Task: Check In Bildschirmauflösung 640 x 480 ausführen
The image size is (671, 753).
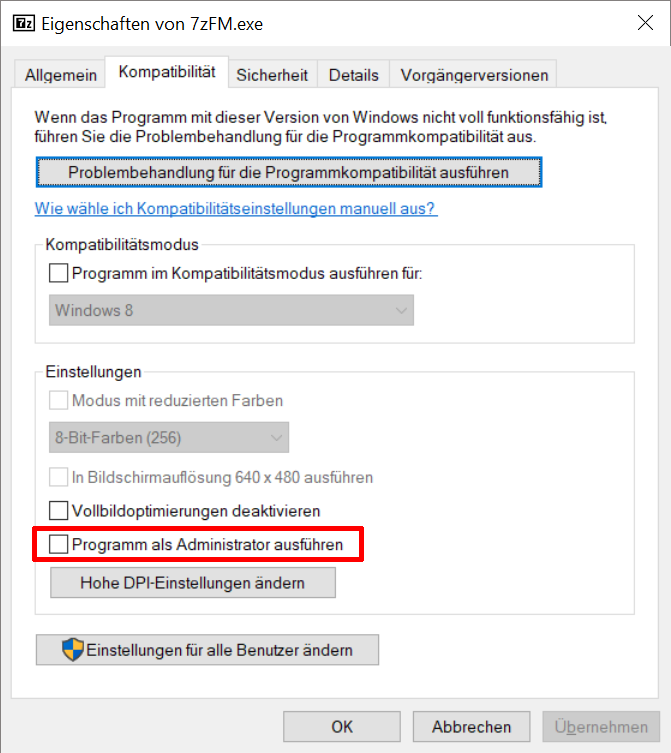Action: click(x=59, y=477)
